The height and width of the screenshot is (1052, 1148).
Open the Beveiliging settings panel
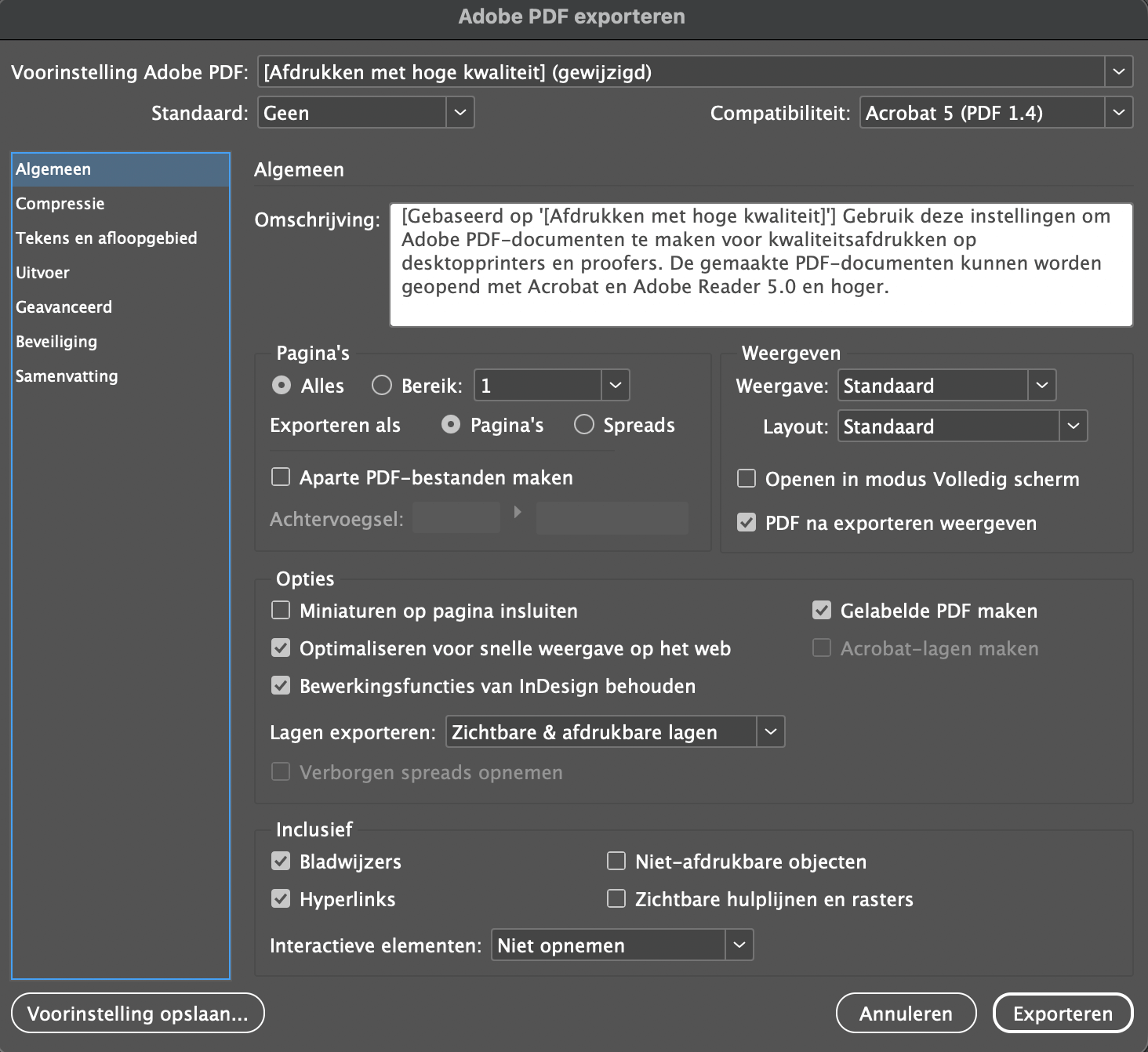coord(56,341)
